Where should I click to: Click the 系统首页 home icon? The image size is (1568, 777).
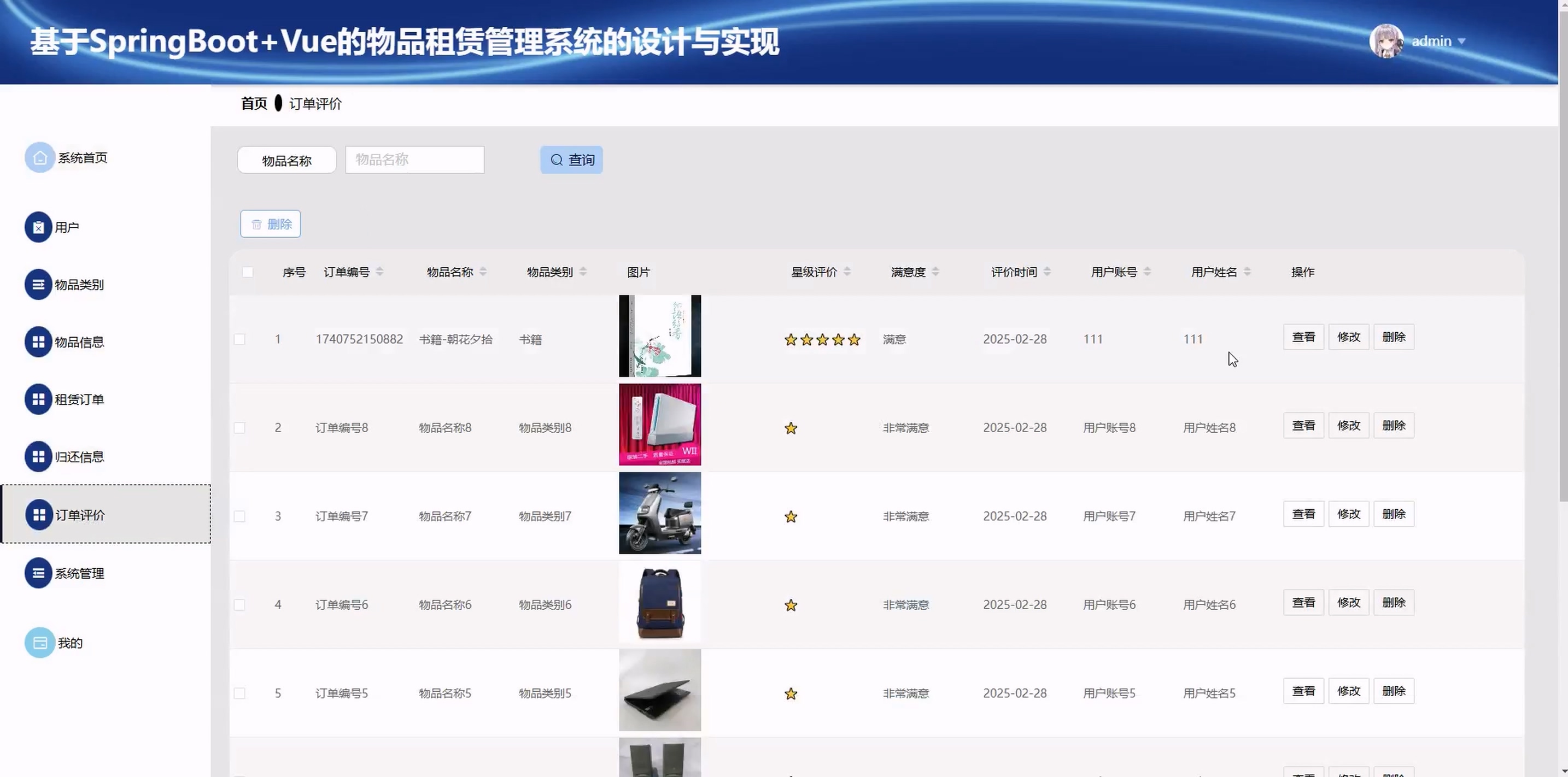39,157
